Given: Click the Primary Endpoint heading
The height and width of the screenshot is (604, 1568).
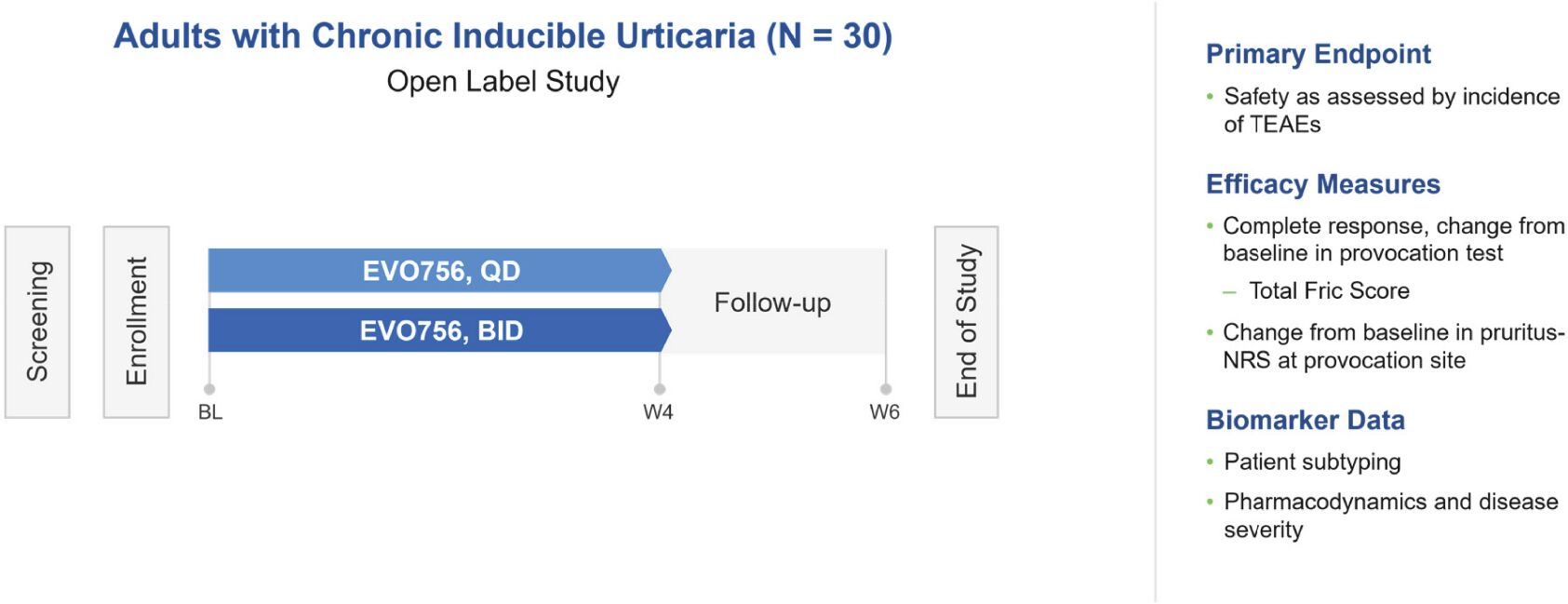Looking at the screenshot, I should click(1318, 54).
